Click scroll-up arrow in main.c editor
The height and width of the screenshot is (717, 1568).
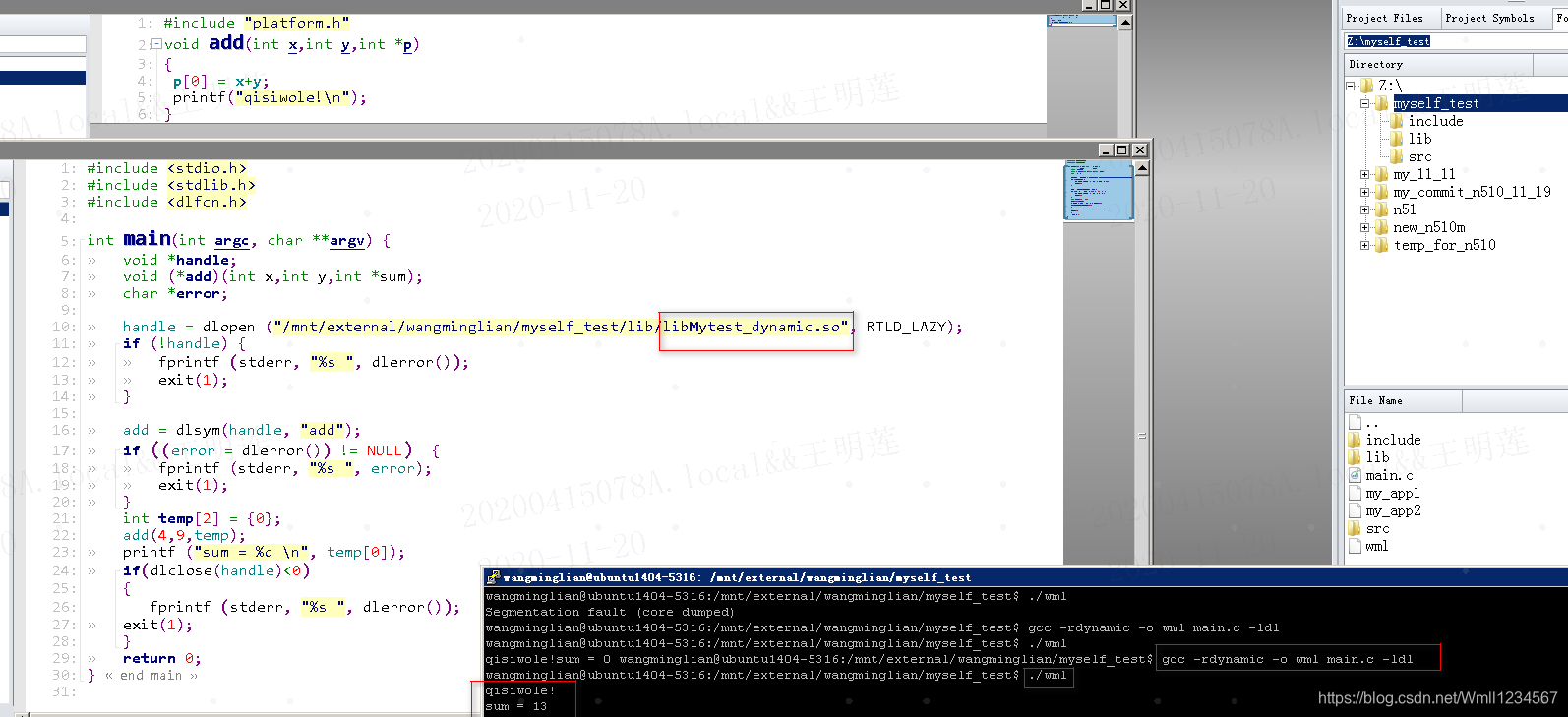point(1142,168)
